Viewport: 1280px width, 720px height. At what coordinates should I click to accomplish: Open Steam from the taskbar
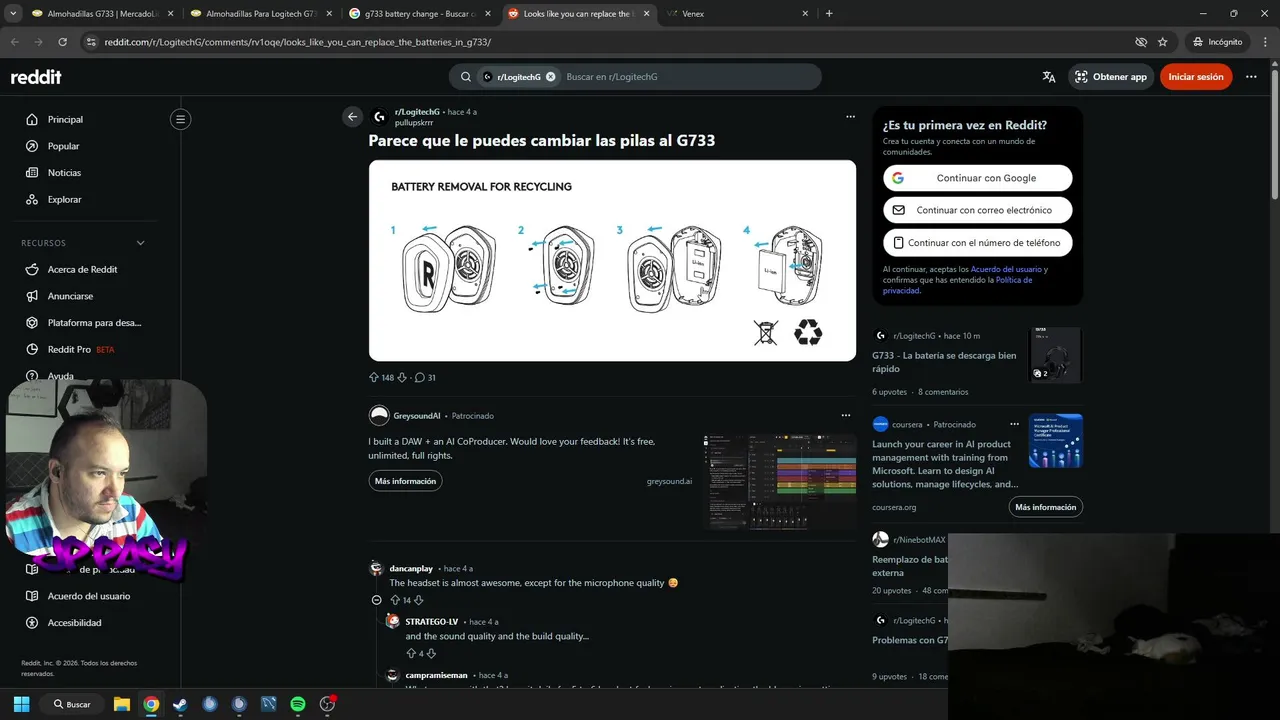click(180, 704)
